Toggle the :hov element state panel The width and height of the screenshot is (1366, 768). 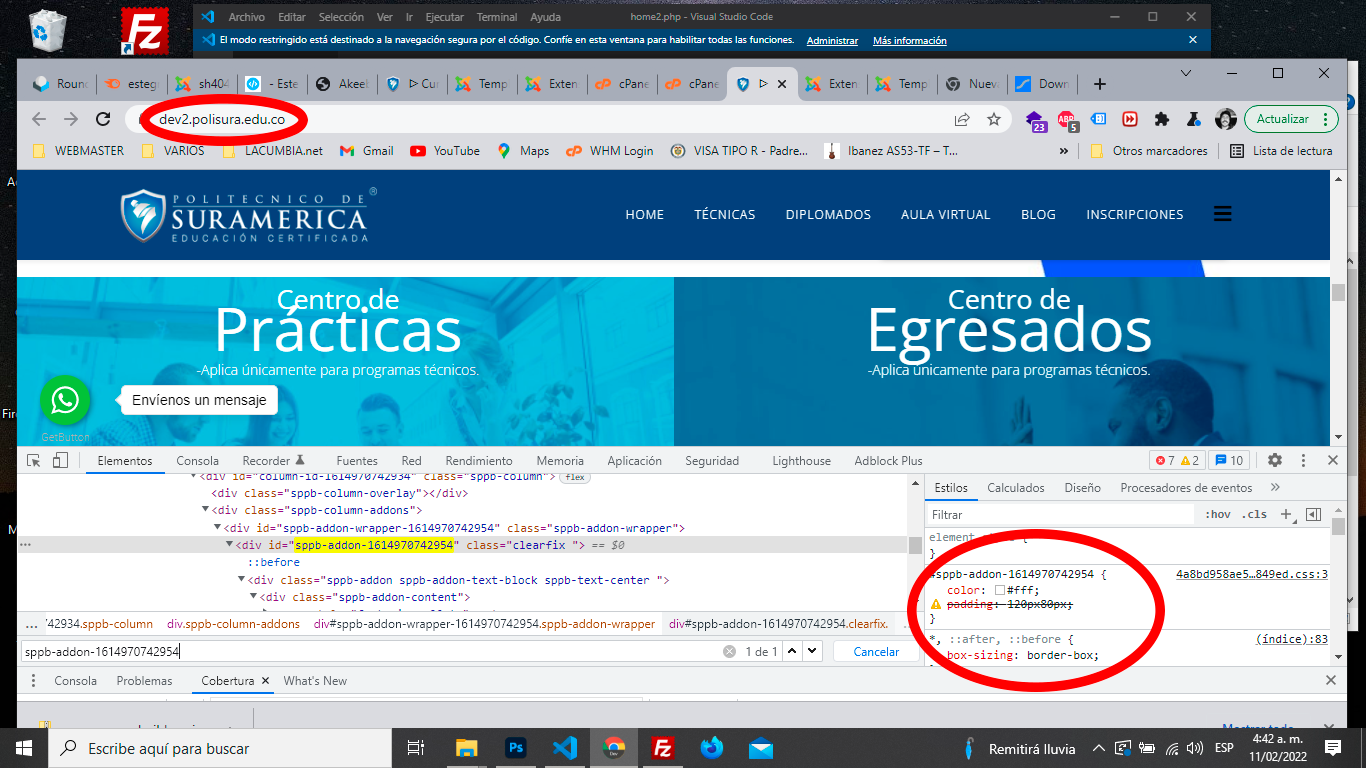(1218, 514)
